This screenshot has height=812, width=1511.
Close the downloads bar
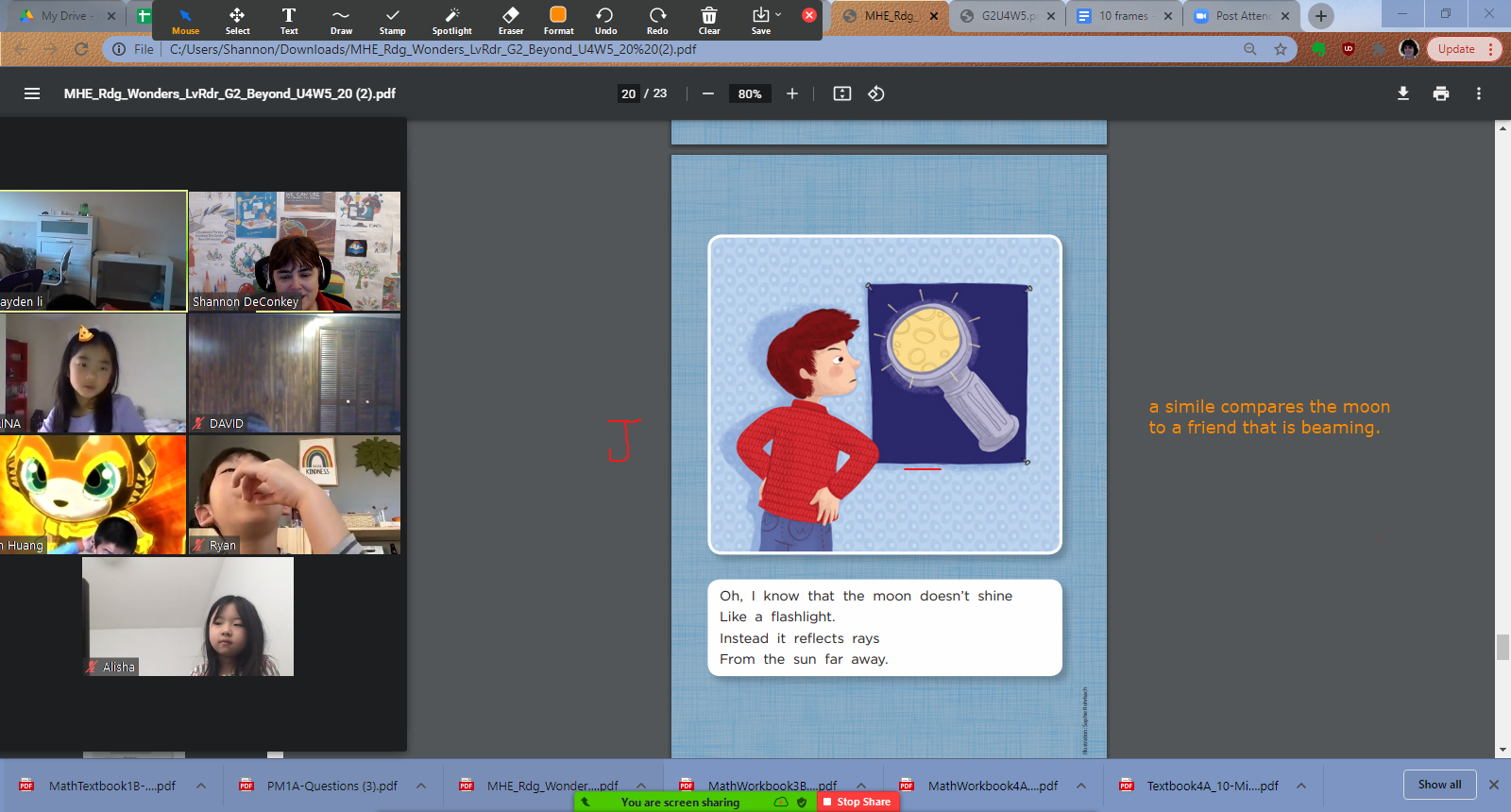(x=1494, y=785)
